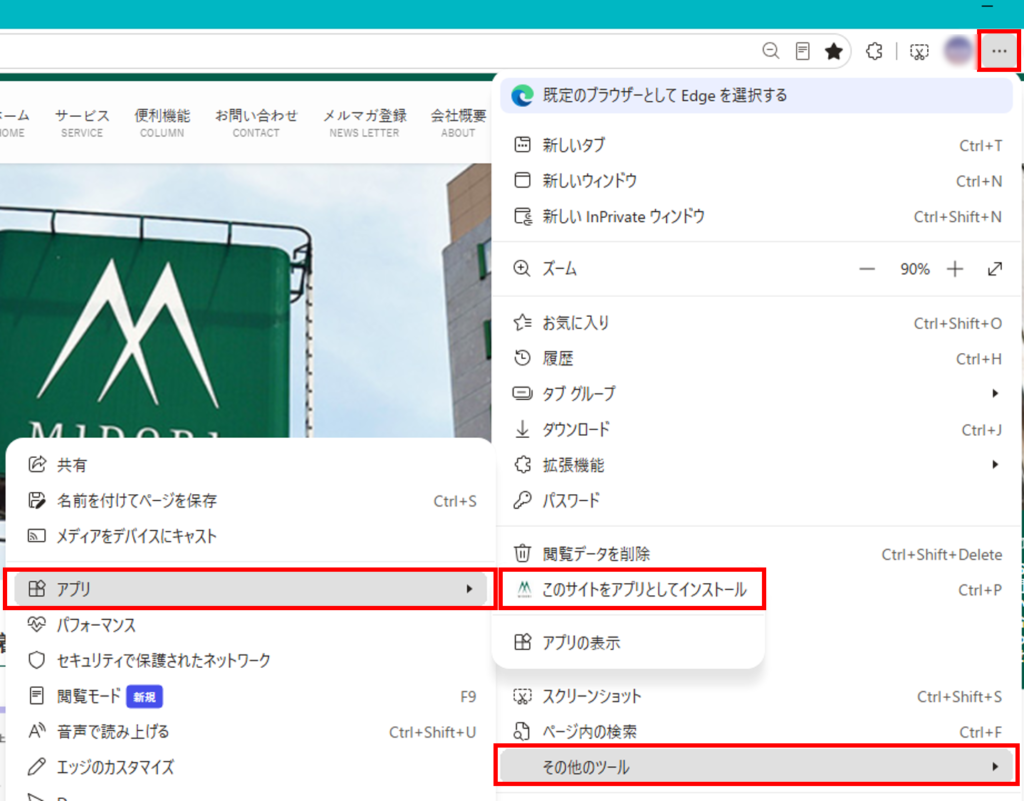Click the MIDORI site logo icon in menu

click(x=524, y=589)
